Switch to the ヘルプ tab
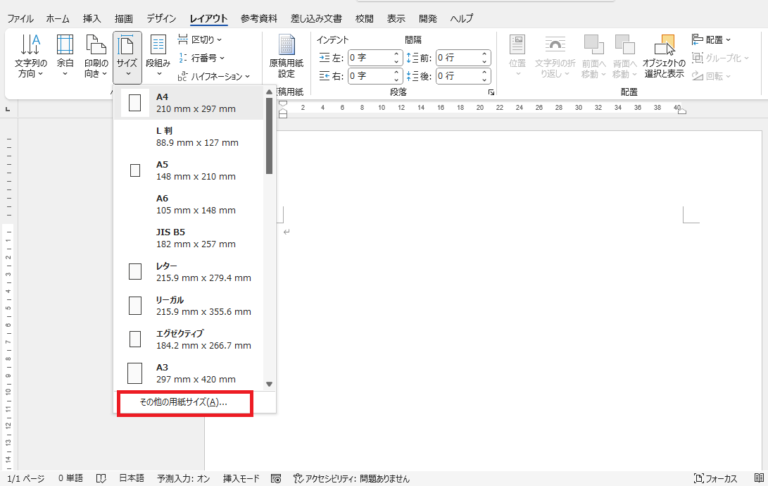Screen dimensions: 768x486 [x=461, y=19]
